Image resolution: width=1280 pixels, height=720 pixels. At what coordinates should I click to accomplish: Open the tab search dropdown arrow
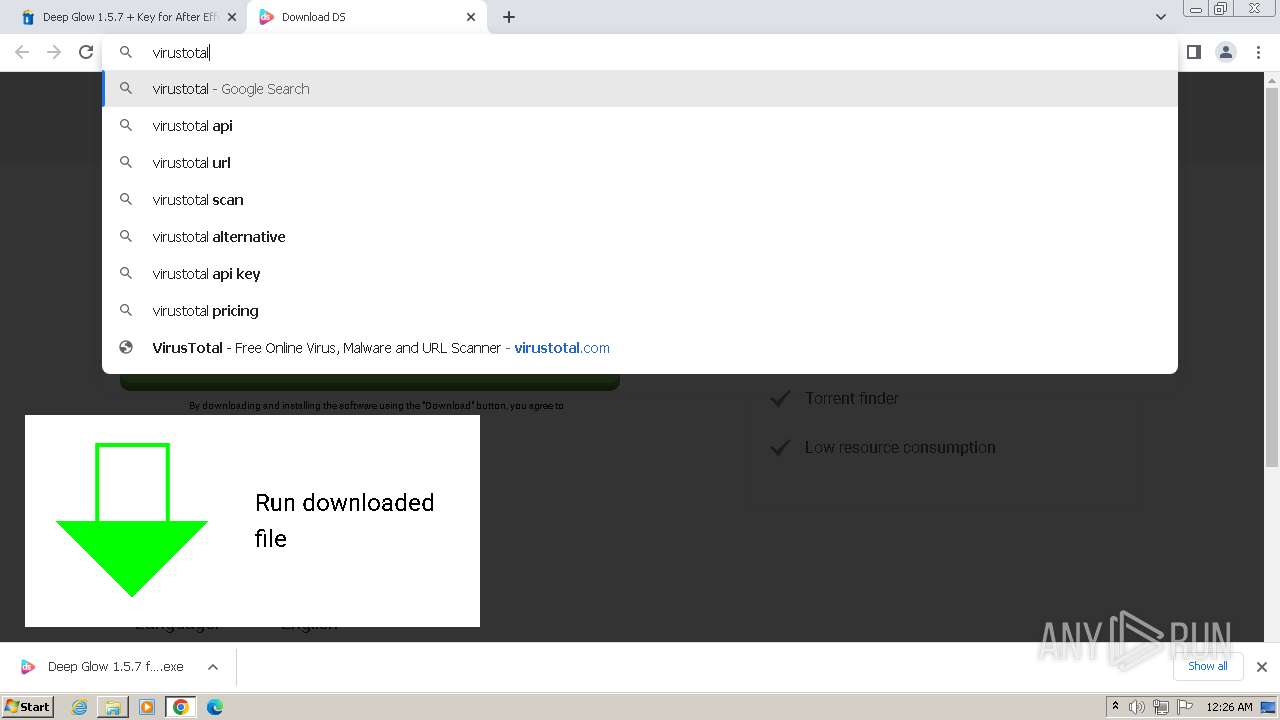(x=1160, y=17)
